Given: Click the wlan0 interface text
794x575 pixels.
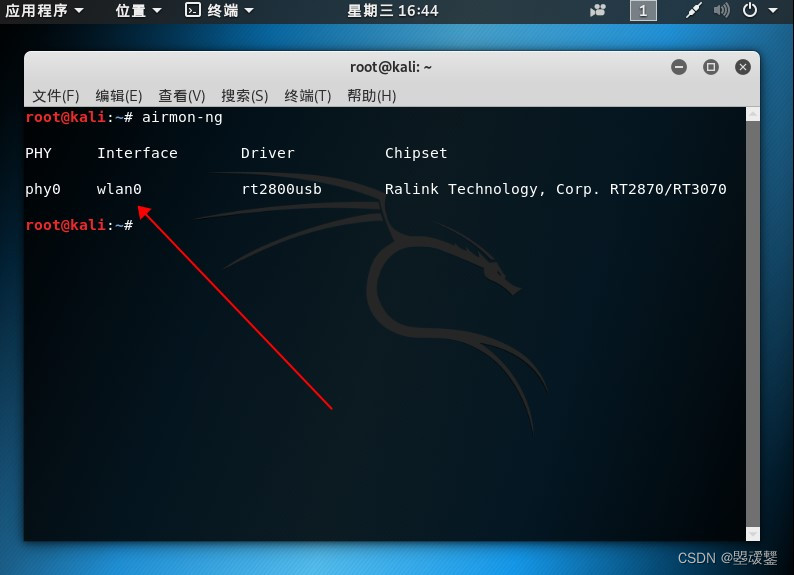Looking at the screenshot, I should (x=119, y=189).
